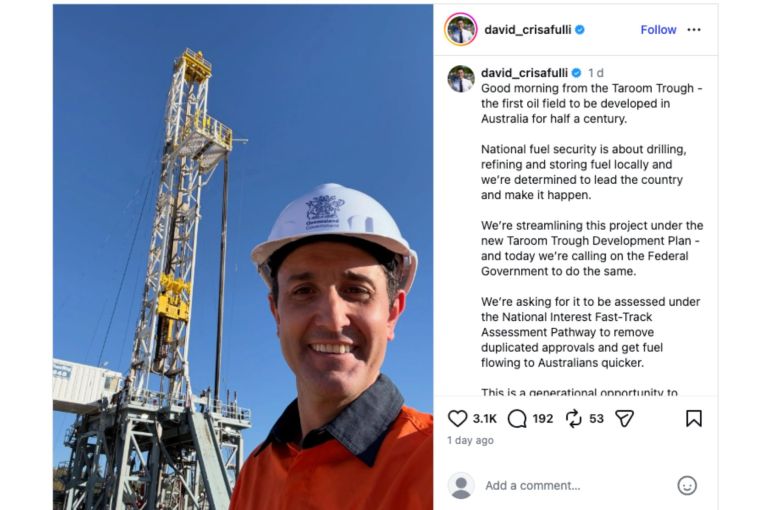Click the Follow button
Screen dimensions: 765x510
click(x=658, y=30)
